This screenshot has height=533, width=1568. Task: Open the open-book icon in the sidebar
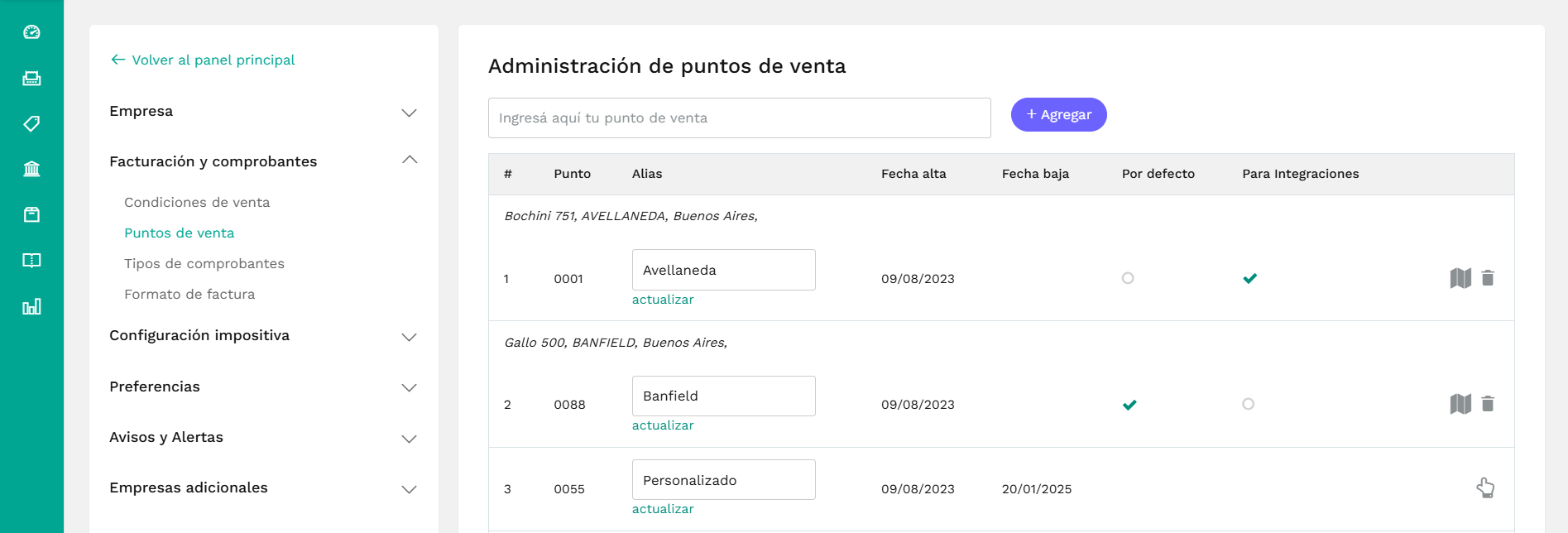click(x=31, y=261)
